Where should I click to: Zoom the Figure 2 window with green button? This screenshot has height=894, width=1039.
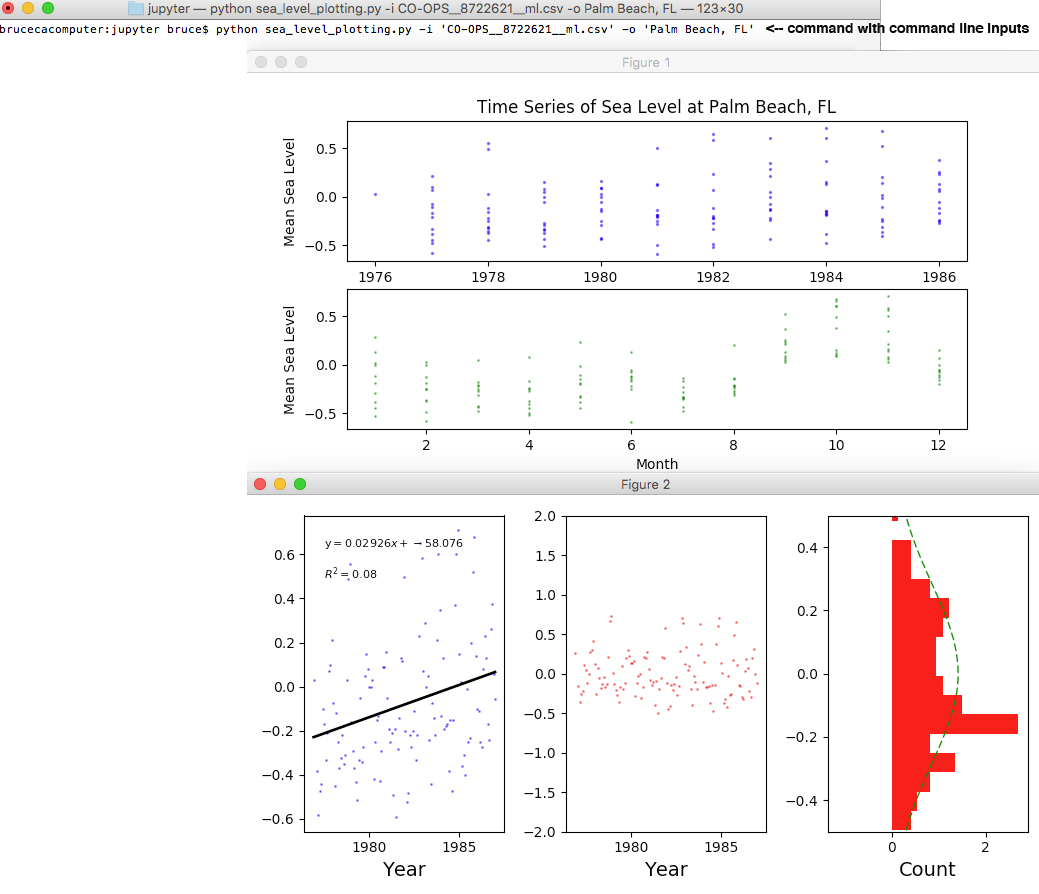(x=300, y=484)
